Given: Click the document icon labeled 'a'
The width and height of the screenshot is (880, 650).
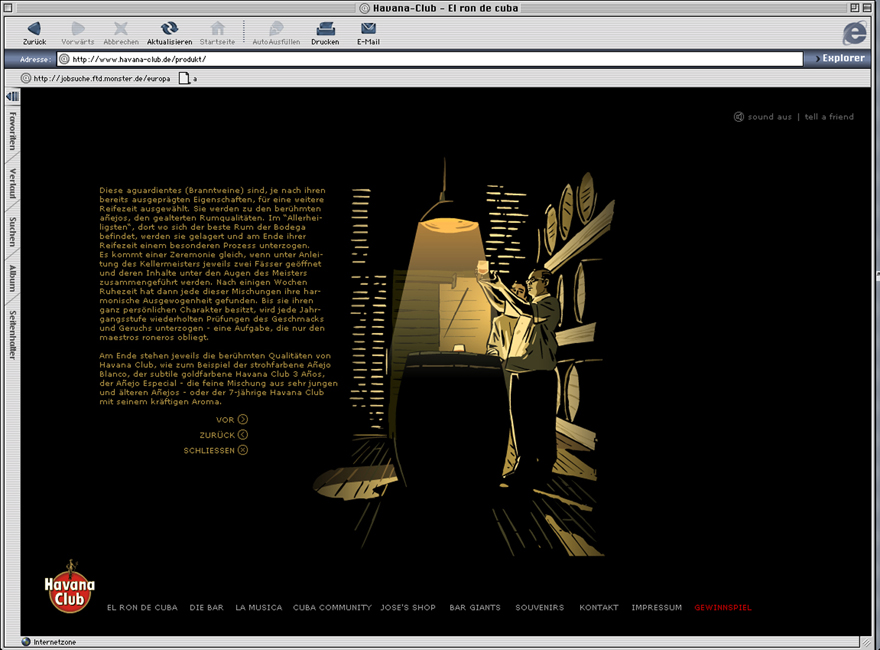Looking at the screenshot, I should [x=184, y=79].
